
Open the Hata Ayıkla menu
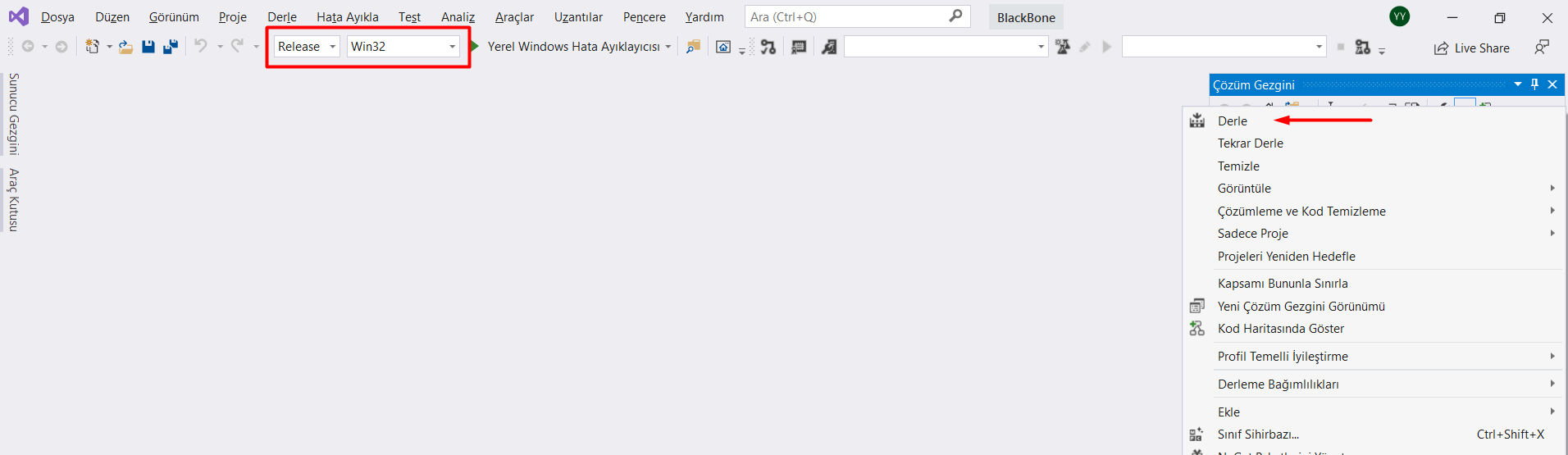pyautogui.click(x=348, y=16)
